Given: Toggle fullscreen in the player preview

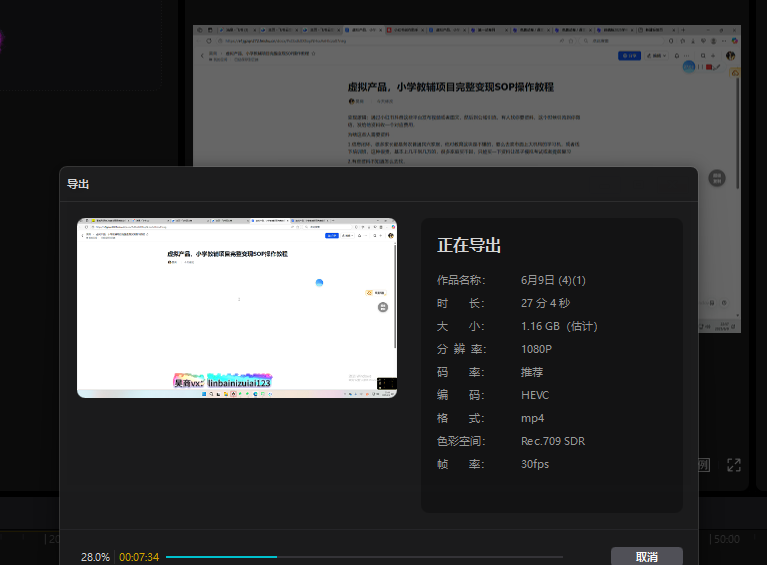Looking at the screenshot, I should (734, 465).
